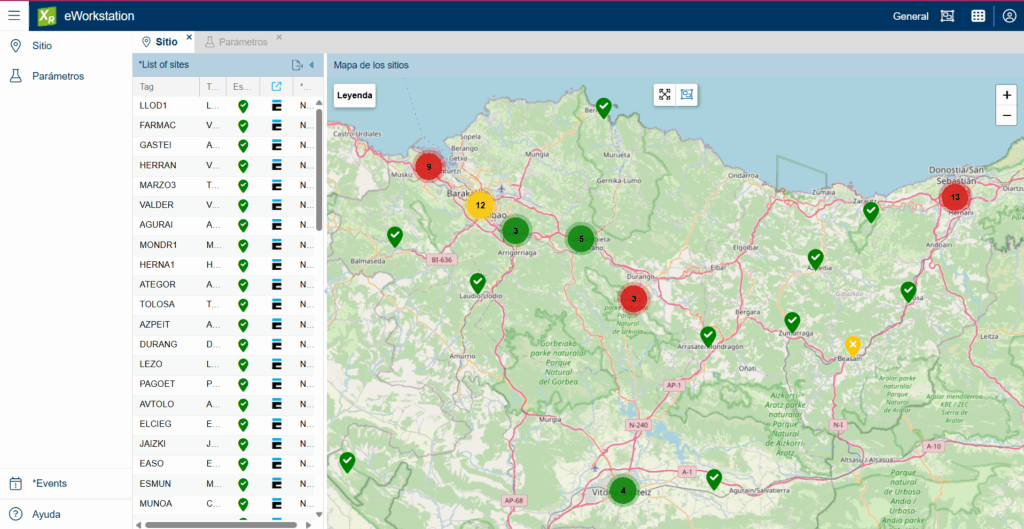Open the apps grid icon
This screenshot has height=529, width=1024.
tap(978, 16)
